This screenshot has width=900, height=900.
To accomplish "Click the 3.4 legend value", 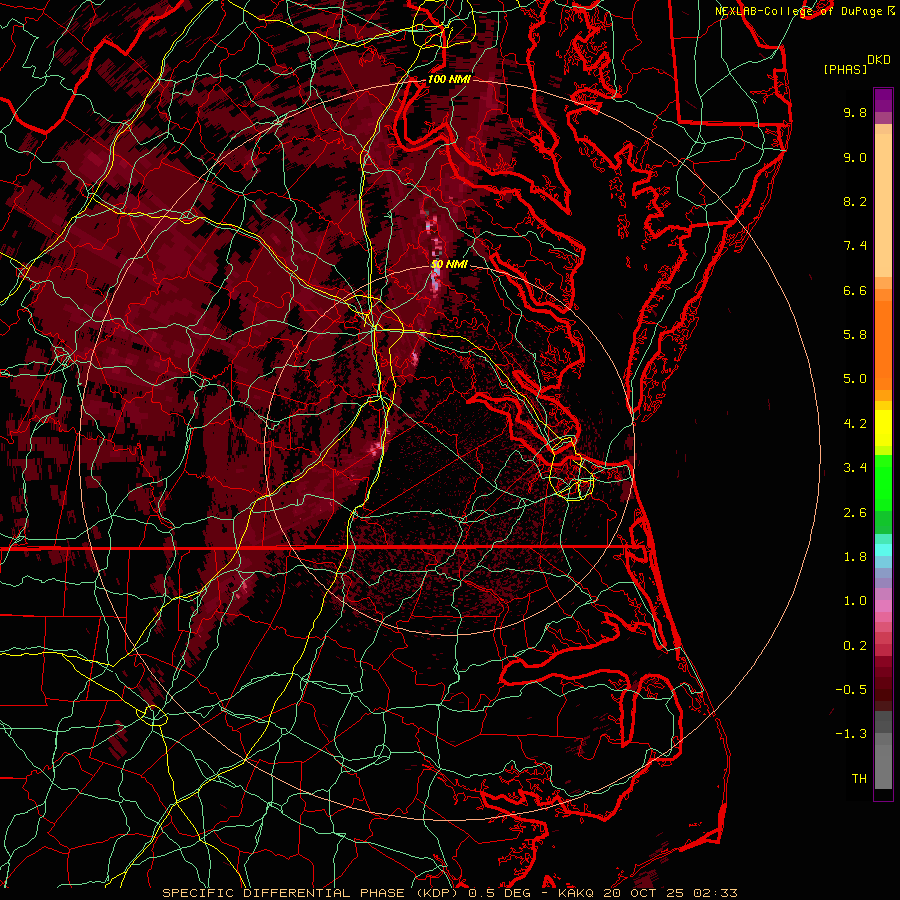I will tap(855, 468).
